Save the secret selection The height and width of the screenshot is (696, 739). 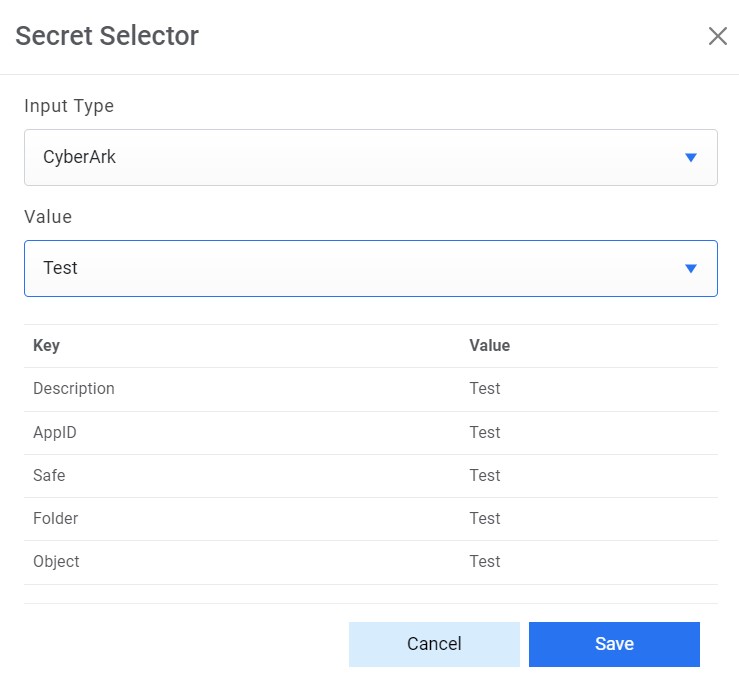(614, 644)
